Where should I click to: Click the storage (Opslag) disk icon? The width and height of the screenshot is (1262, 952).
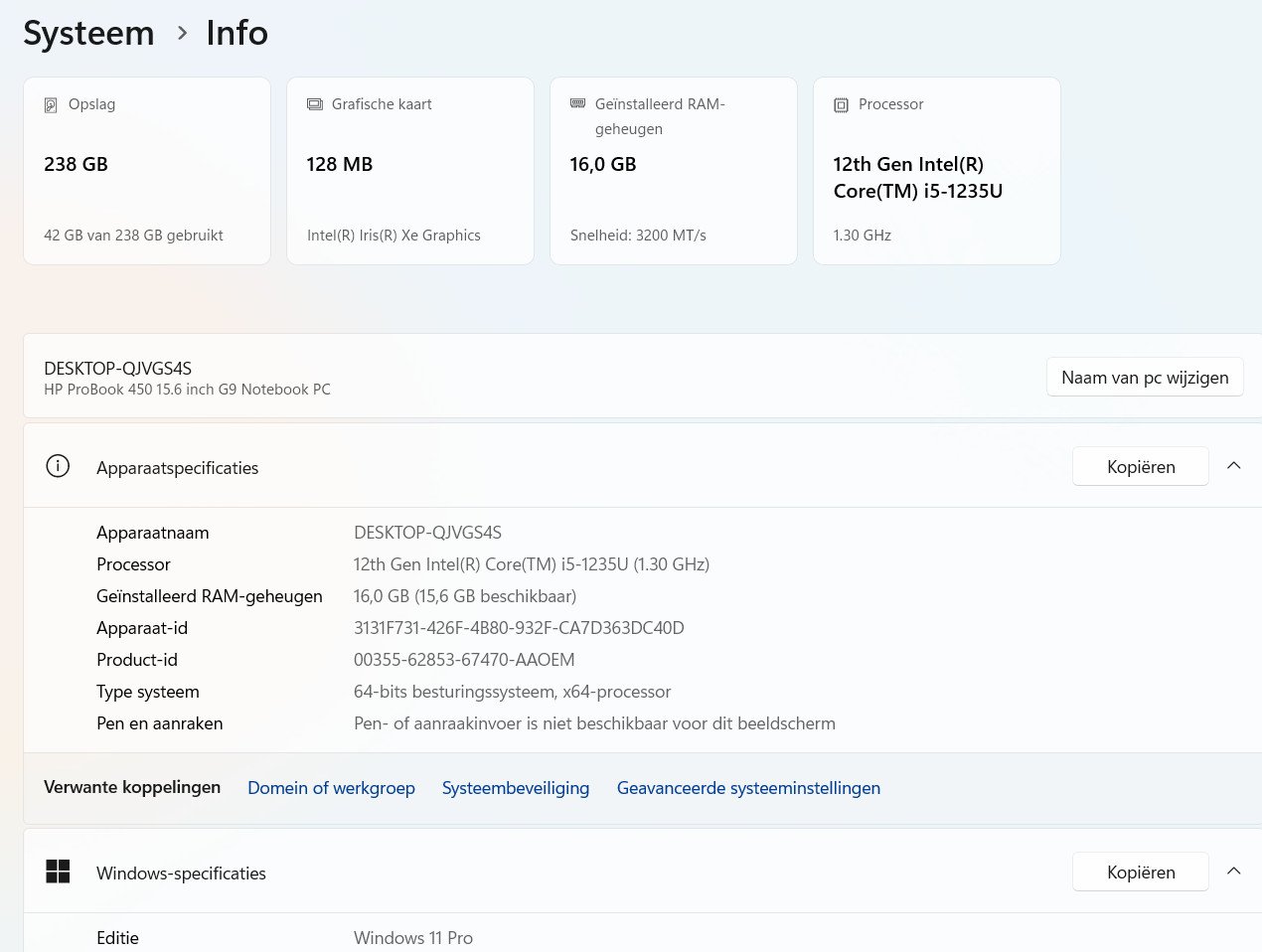pos(51,105)
